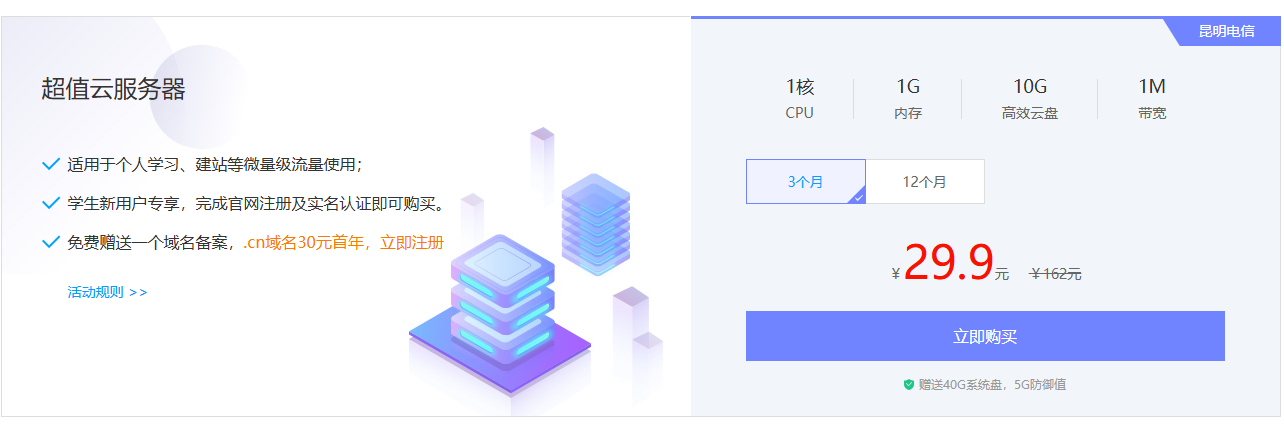Click the 超值云服务器 heading
Viewport: 1284px width, 438px height.
point(113,89)
